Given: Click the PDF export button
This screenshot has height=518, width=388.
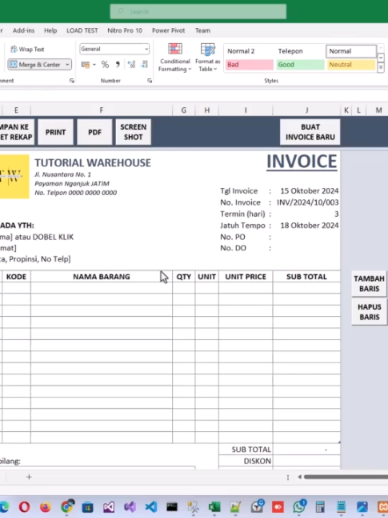Looking at the screenshot, I should click(x=95, y=132).
